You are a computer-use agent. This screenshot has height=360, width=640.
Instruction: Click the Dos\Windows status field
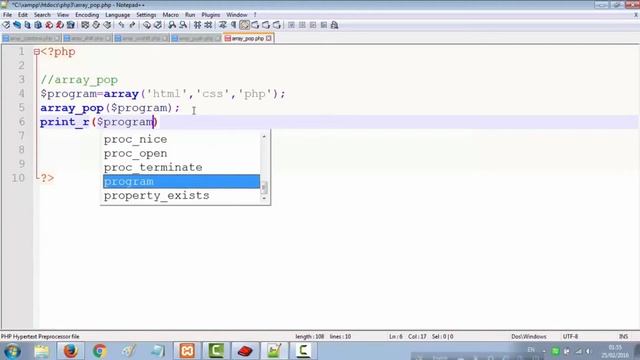pos(529,337)
